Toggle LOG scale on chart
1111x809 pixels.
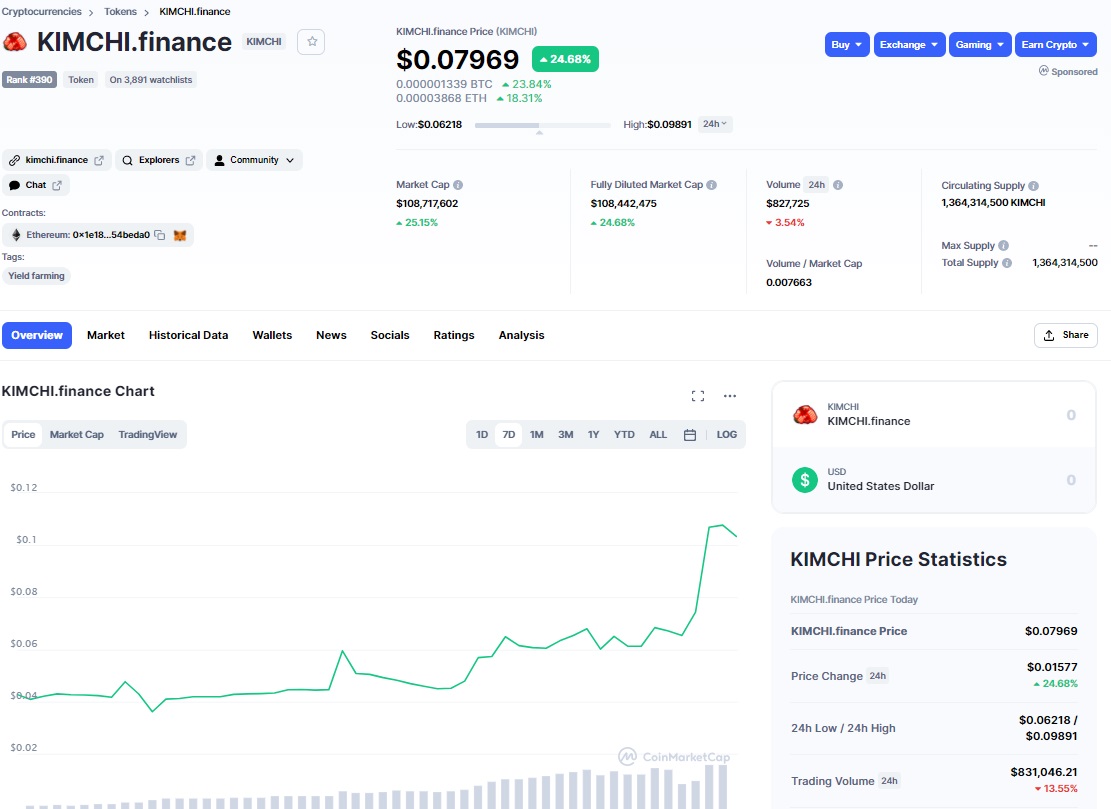pyautogui.click(x=726, y=435)
